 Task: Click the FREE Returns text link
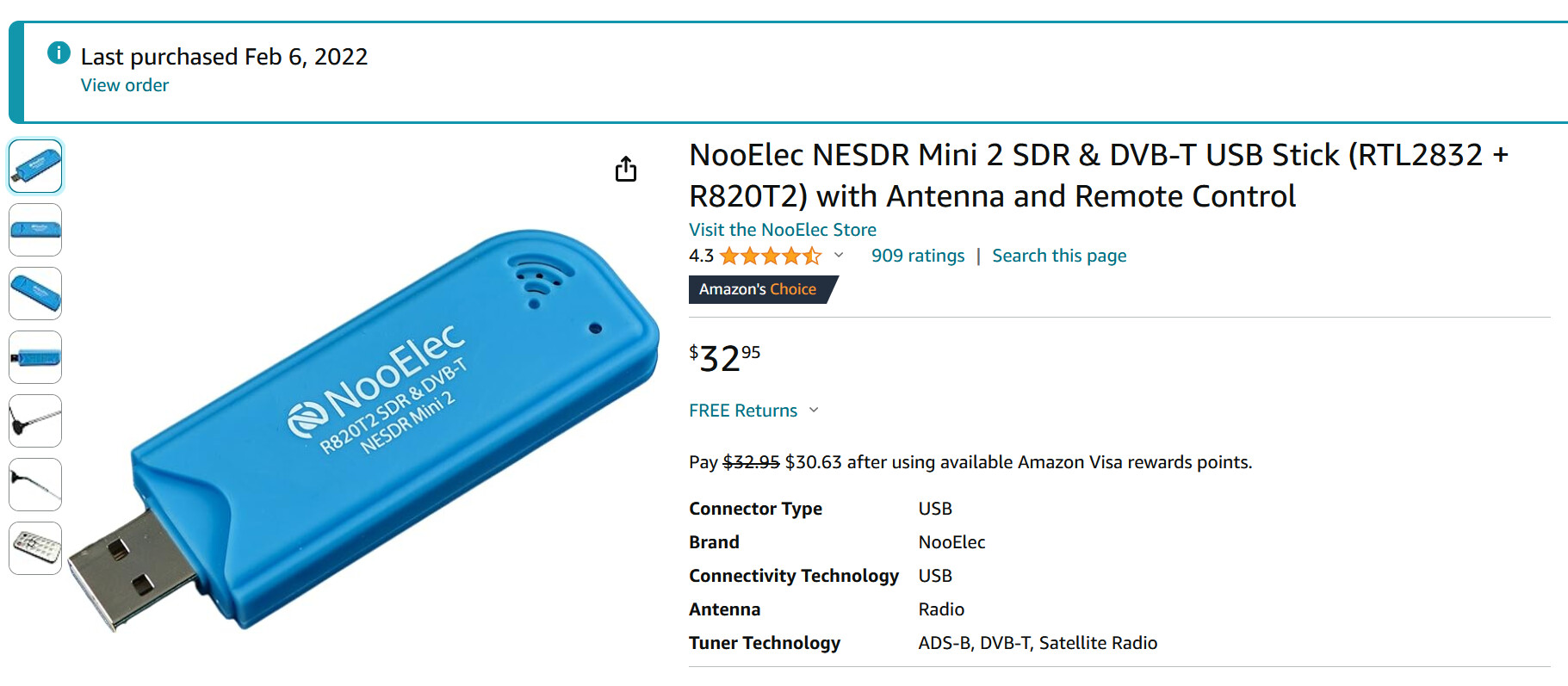tap(743, 411)
